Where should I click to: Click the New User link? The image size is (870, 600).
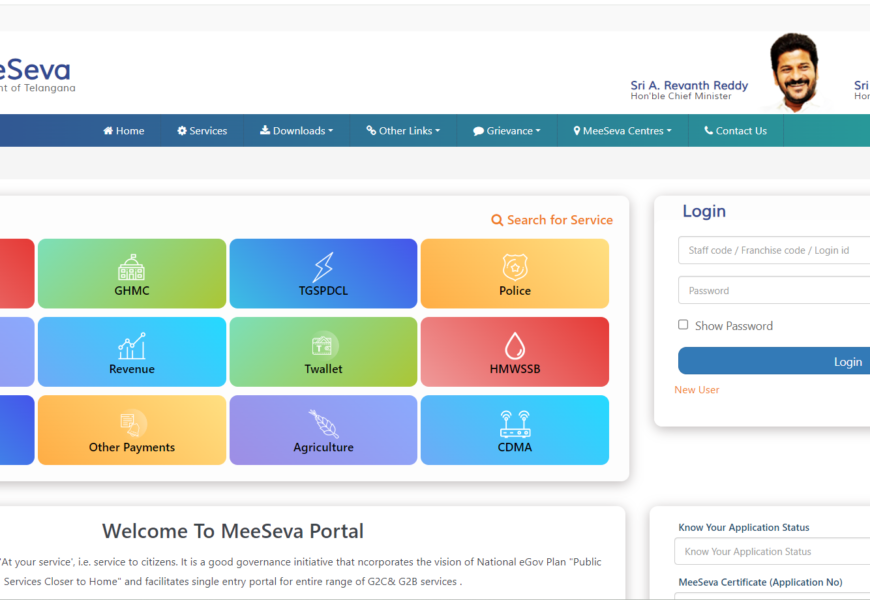(x=697, y=390)
